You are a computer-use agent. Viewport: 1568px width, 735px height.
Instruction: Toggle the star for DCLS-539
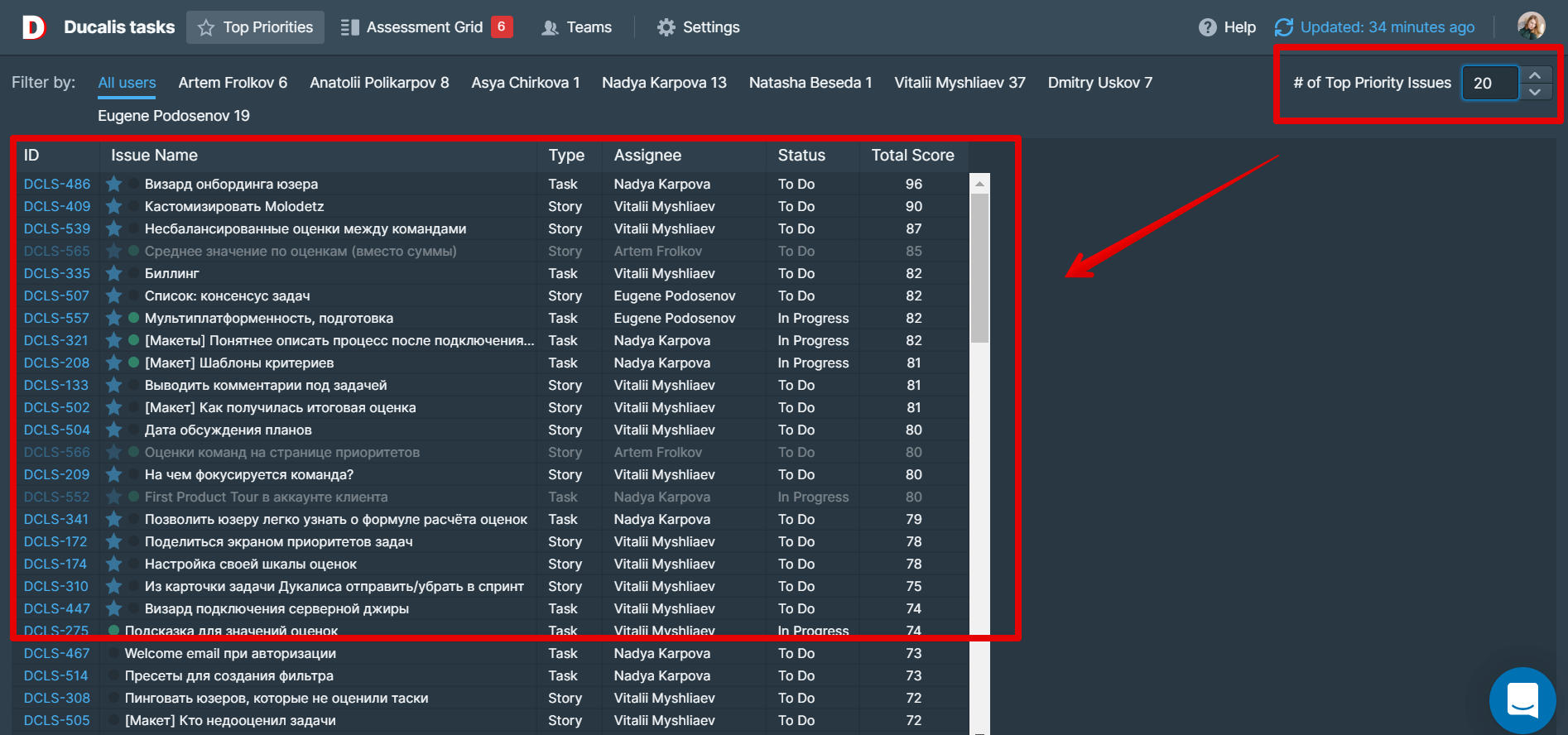pos(114,228)
